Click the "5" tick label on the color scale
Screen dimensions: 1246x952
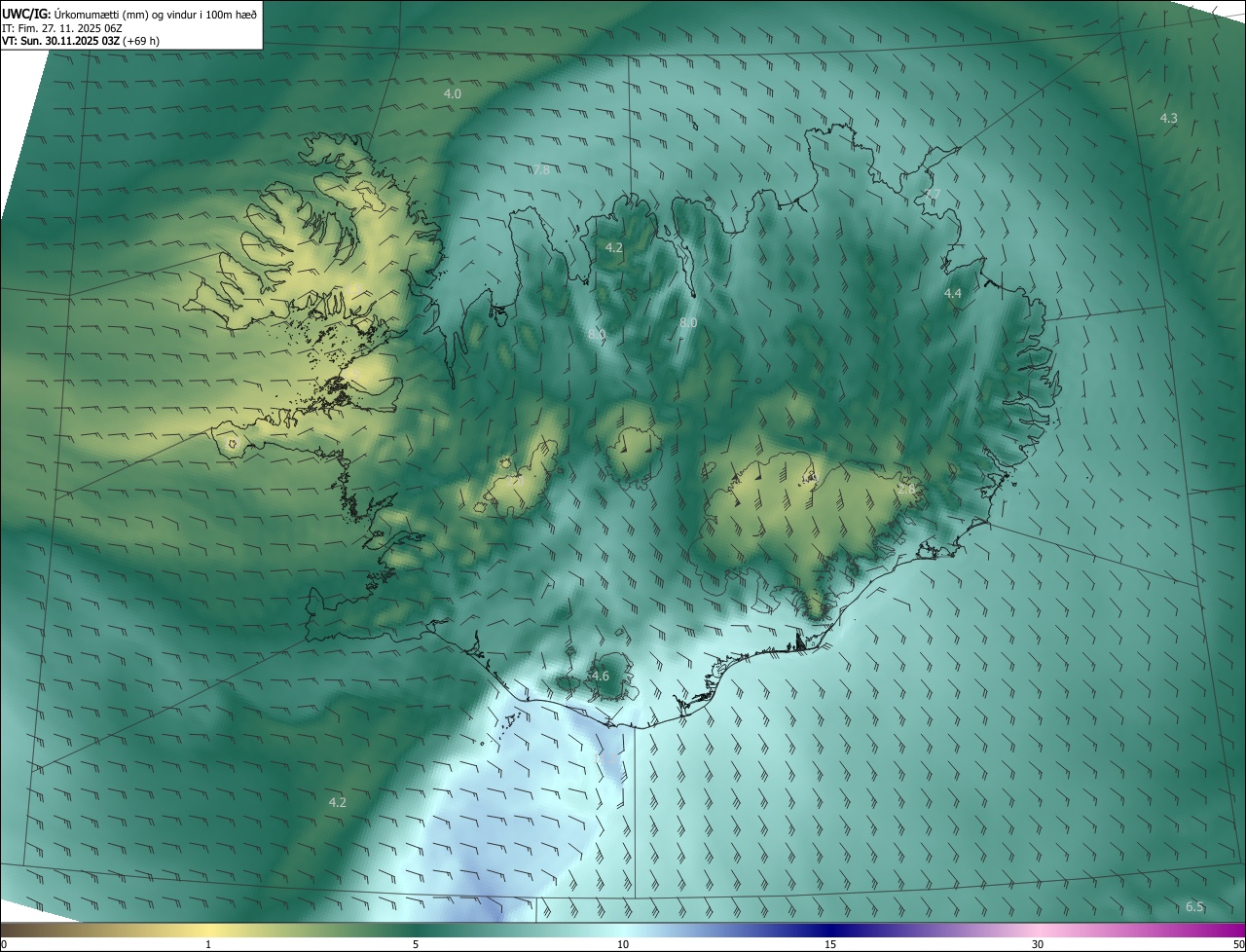[416, 944]
